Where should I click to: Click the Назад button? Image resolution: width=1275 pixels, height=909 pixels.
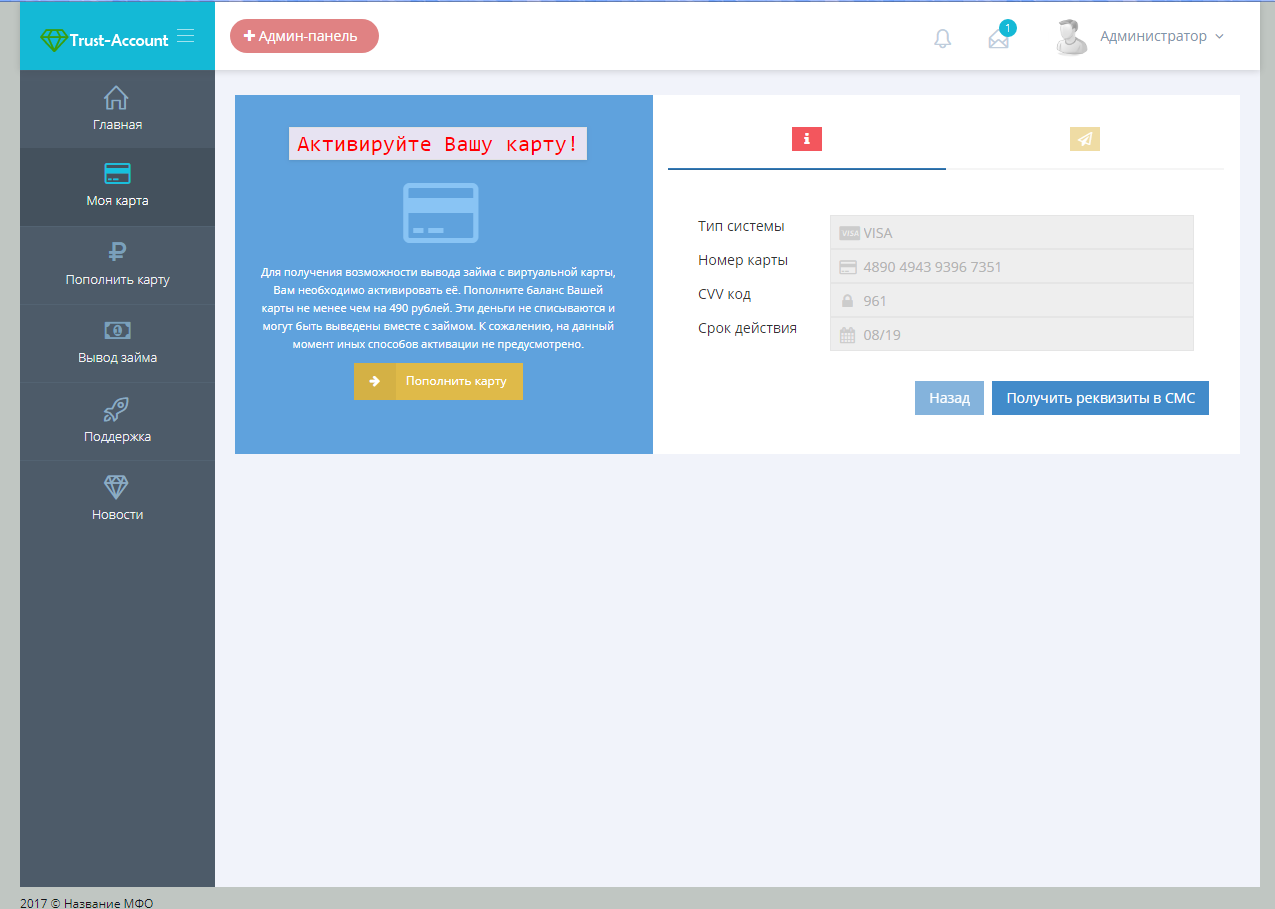(x=949, y=398)
